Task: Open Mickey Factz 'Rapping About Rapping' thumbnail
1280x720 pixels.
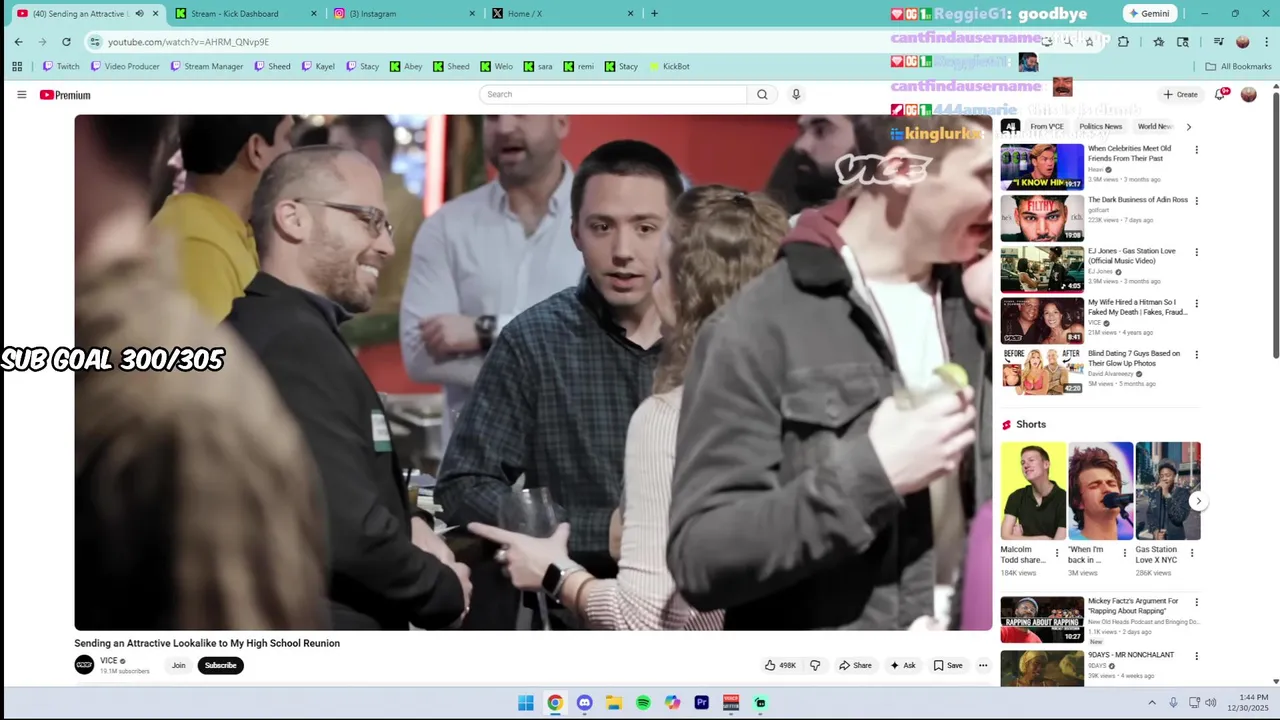Action: tap(1042, 620)
